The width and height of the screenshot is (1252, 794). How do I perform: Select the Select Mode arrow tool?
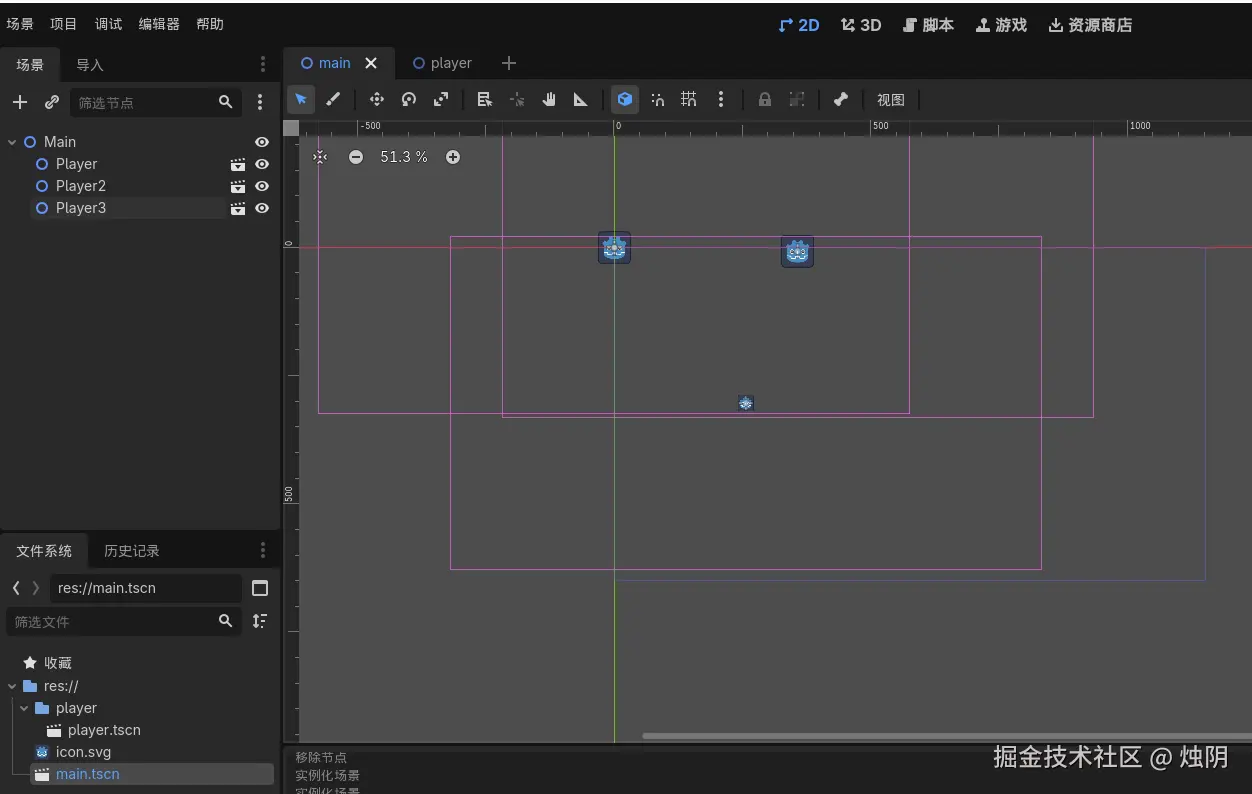(301, 99)
